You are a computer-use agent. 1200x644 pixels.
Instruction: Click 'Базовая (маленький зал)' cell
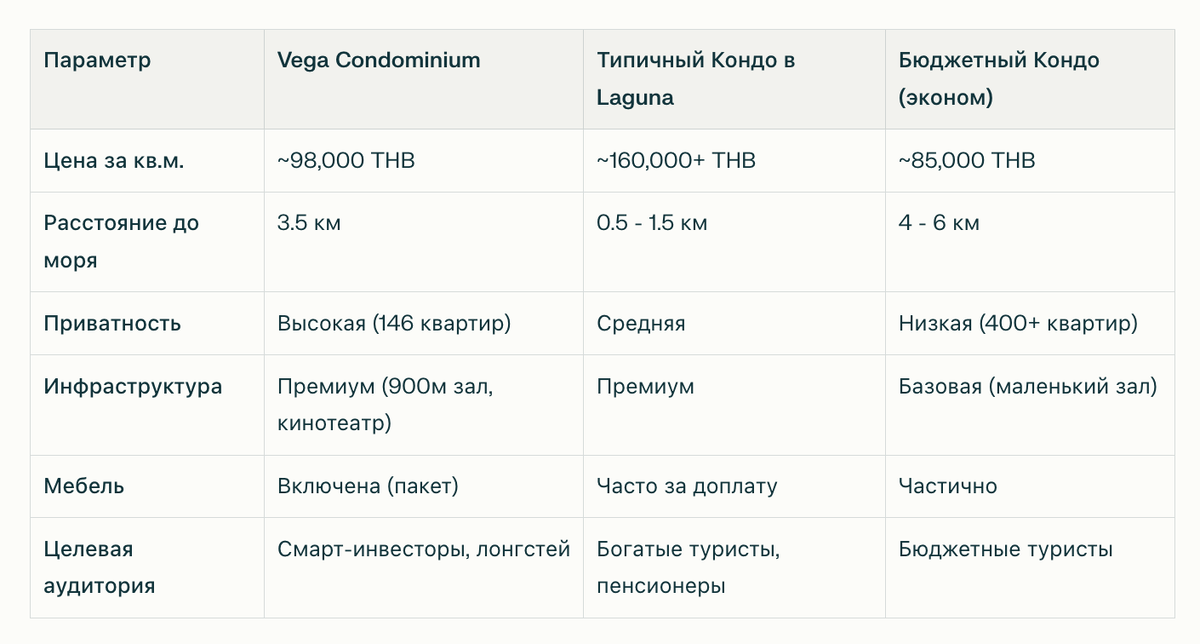click(1028, 386)
